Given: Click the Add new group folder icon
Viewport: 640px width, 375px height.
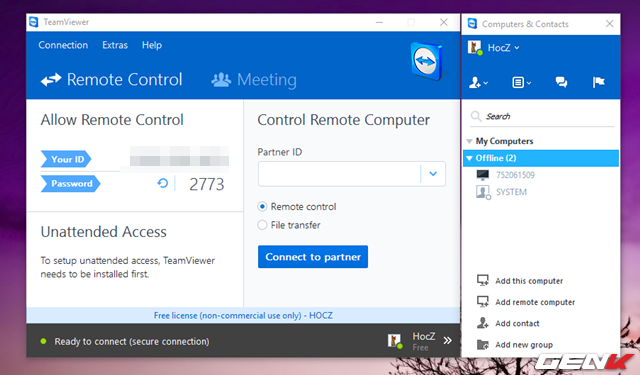Looking at the screenshot, I should tap(483, 345).
